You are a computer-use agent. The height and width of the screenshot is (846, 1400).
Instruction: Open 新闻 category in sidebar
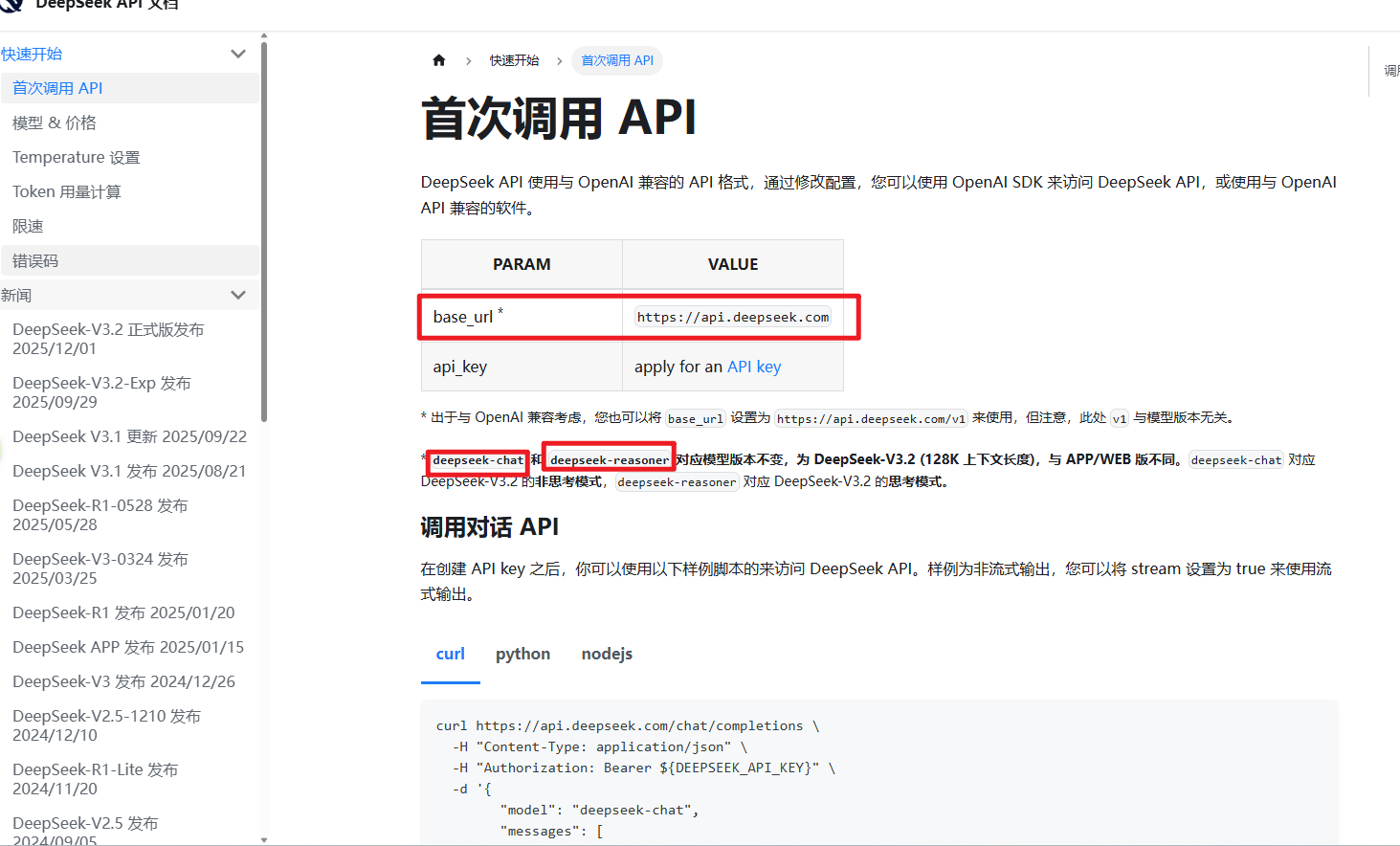click(16, 295)
